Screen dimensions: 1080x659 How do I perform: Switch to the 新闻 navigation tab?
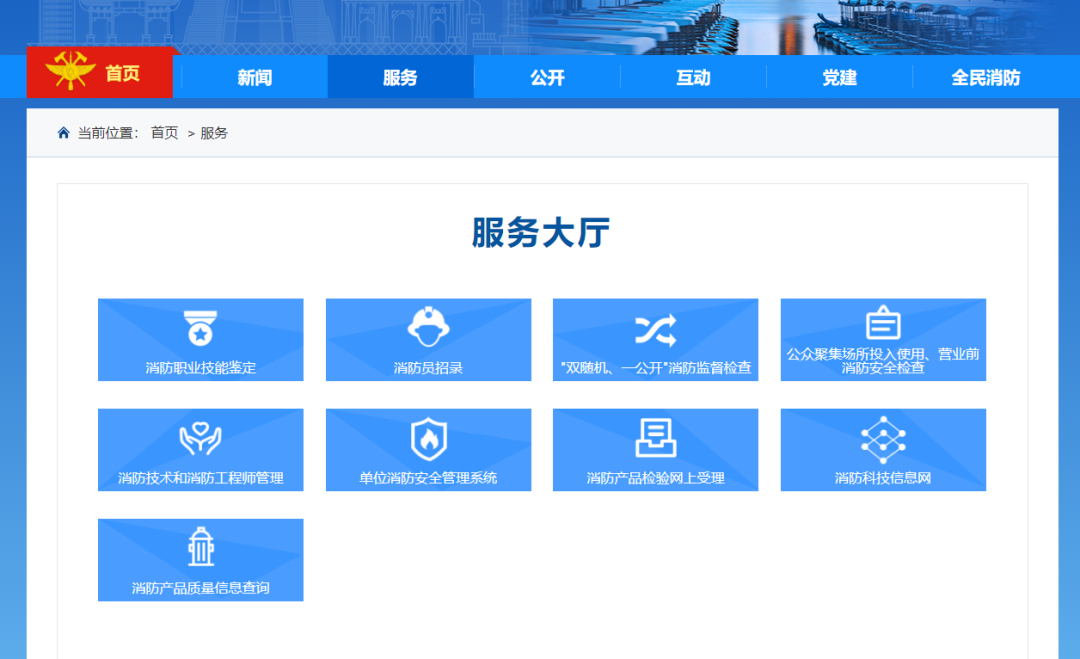pyautogui.click(x=253, y=76)
